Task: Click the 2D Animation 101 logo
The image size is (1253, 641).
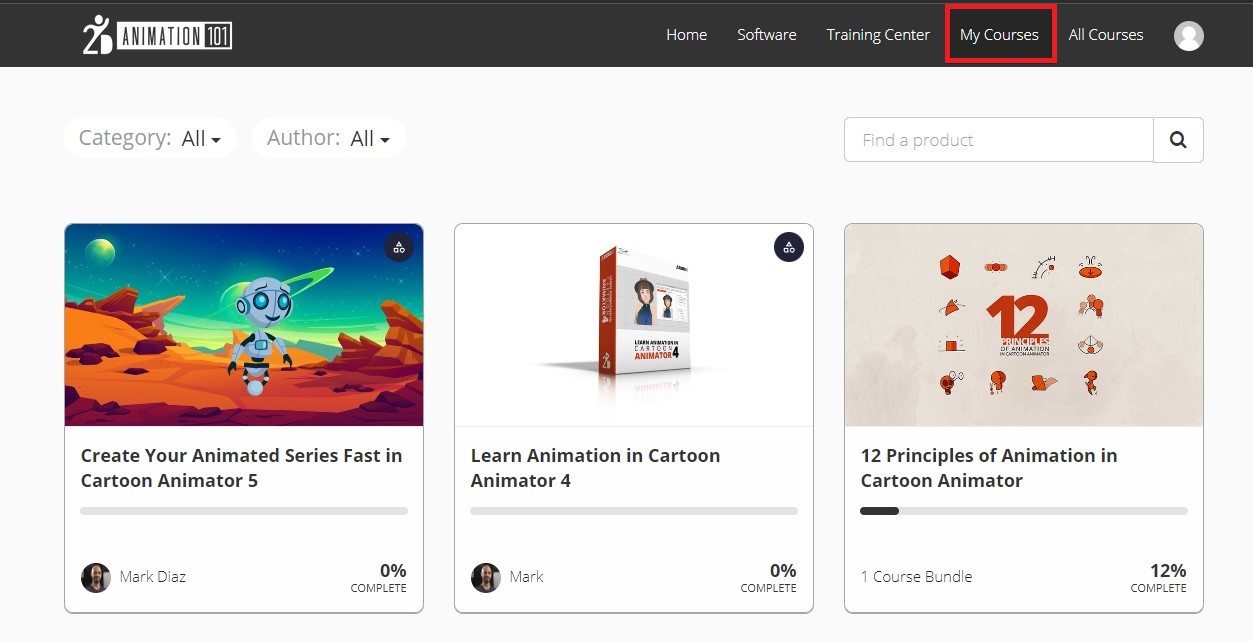Action: click(157, 35)
